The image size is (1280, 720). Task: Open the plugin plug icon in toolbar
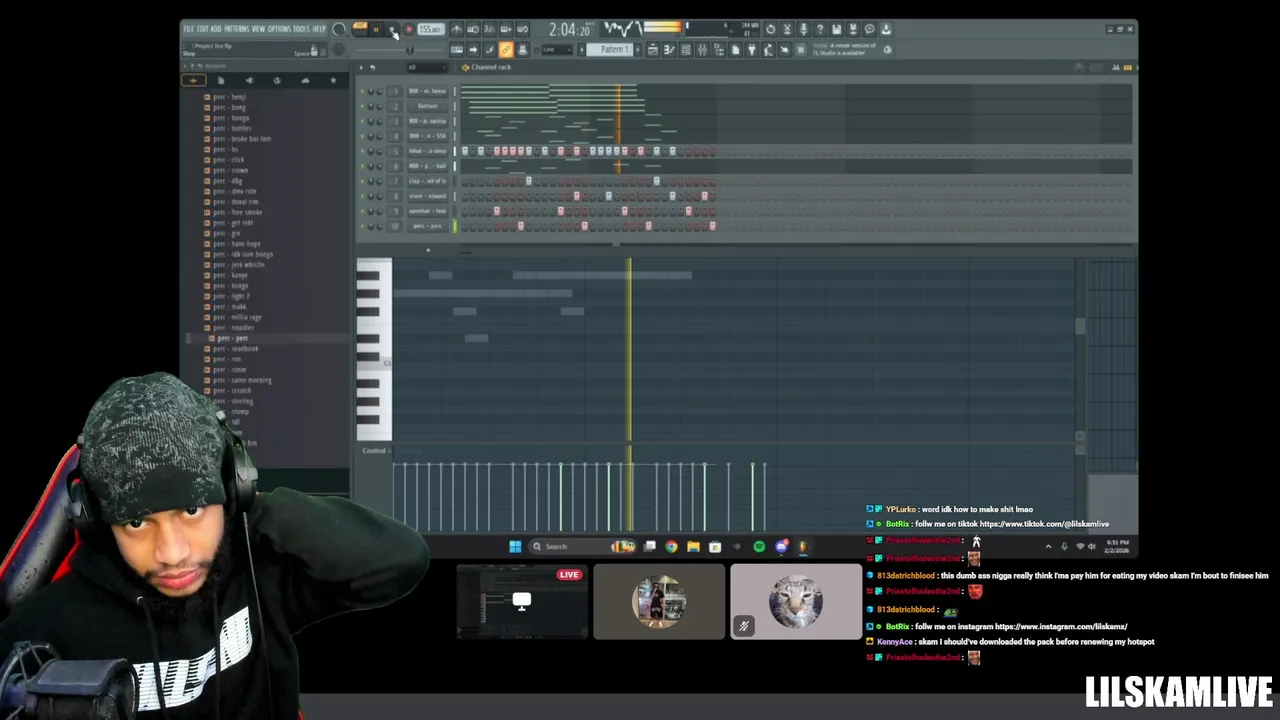[x=752, y=49]
